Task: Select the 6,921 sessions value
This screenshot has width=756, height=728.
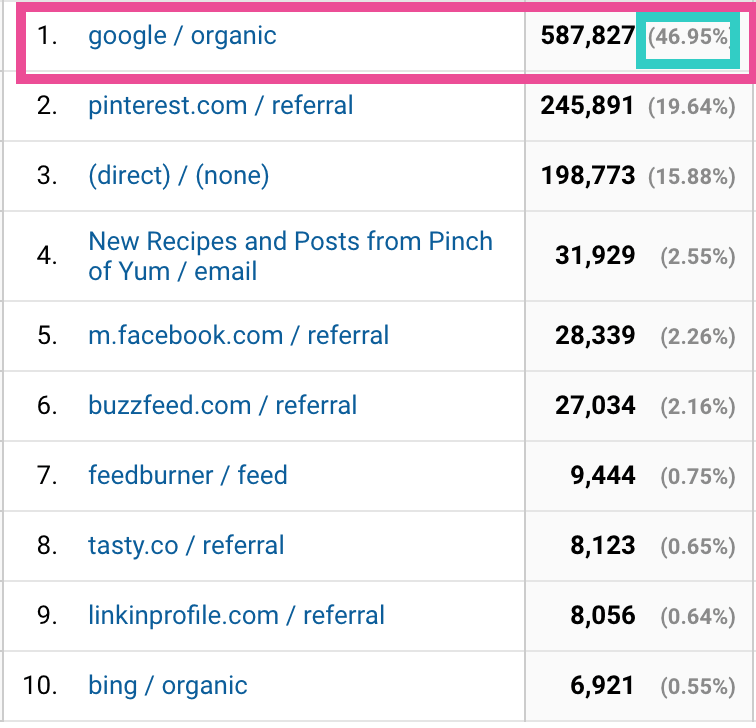Action: click(602, 686)
